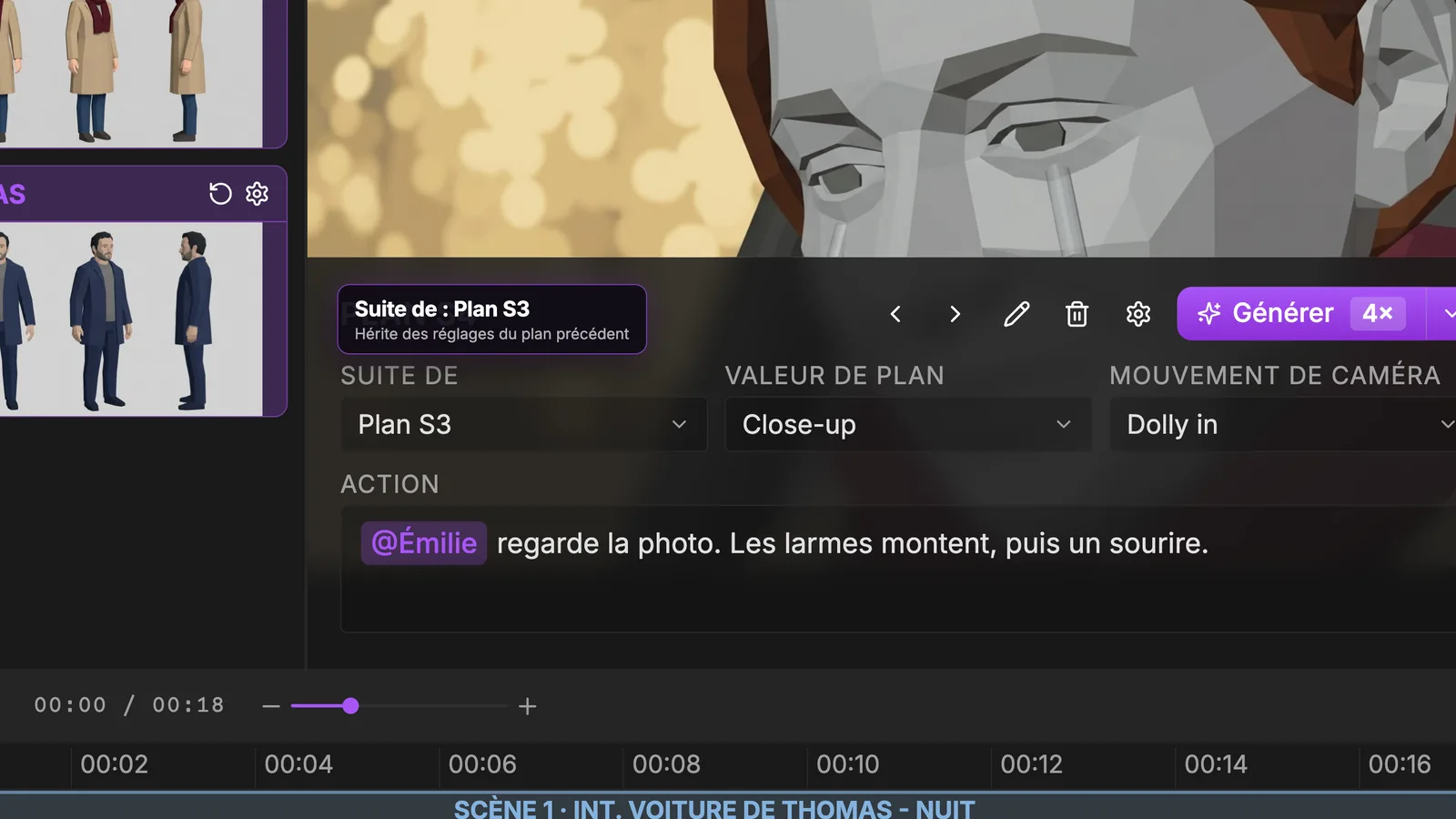The height and width of the screenshot is (819, 1456).
Task: Click into the Action text field
Action: pos(898,569)
